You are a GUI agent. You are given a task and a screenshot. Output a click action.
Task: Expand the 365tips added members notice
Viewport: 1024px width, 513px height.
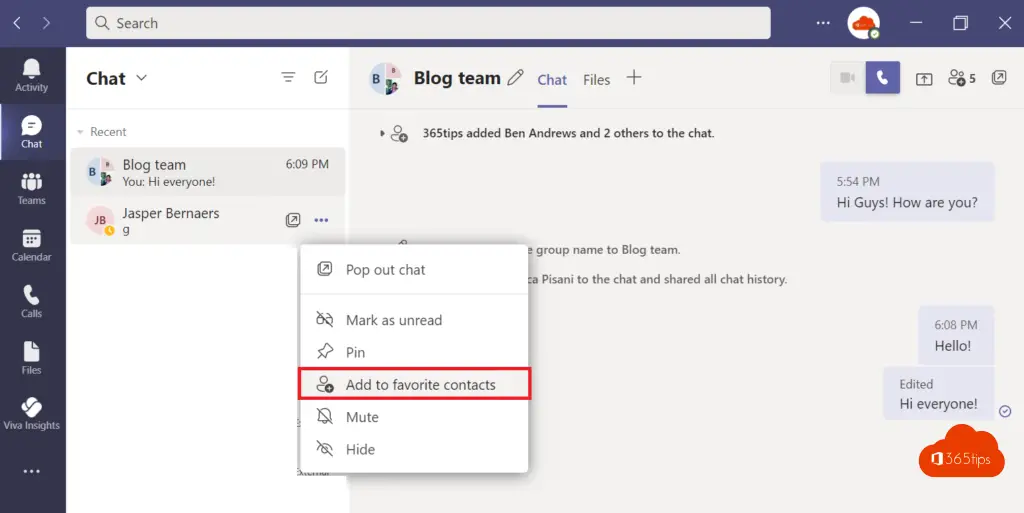(382, 133)
